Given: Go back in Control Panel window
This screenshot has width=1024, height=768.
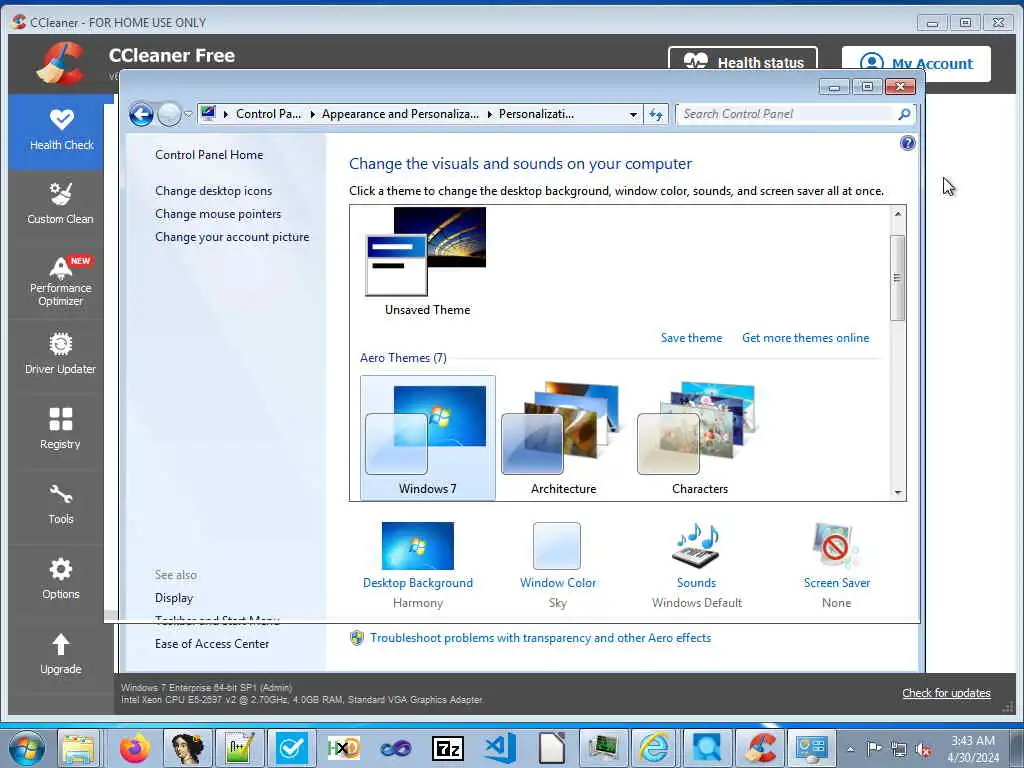Looking at the screenshot, I should coord(141,114).
